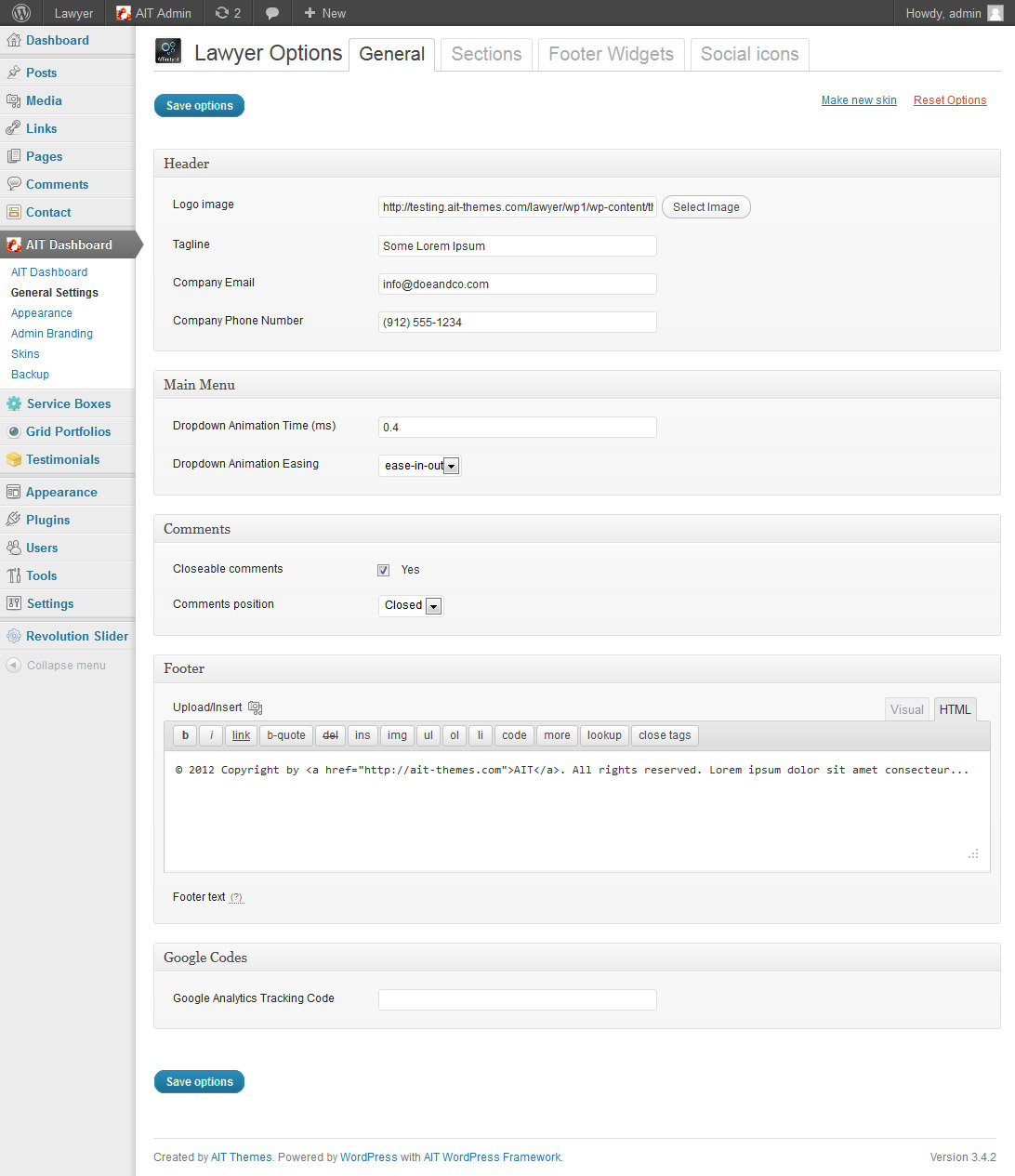Viewport: 1015px width, 1176px height.
Task: Click the Footer text help question mark
Action: point(236,897)
